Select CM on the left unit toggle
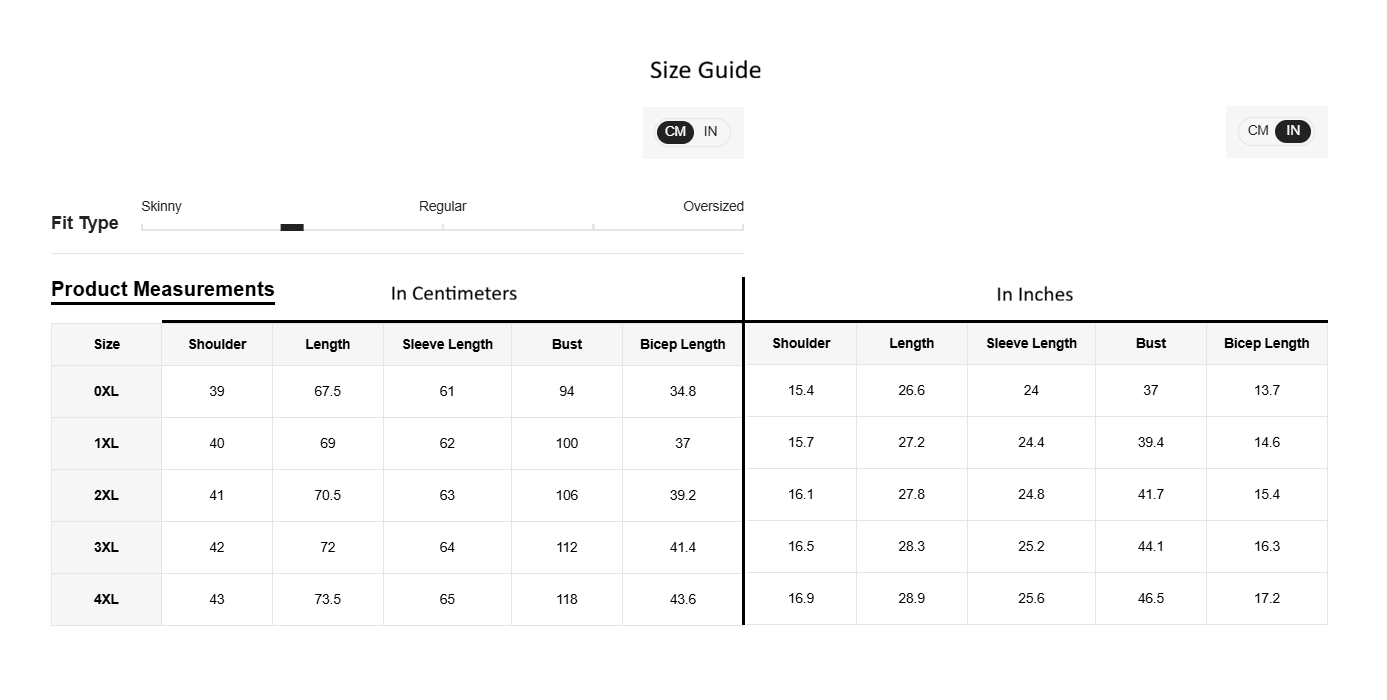The height and width of the screenshot is (700, 1387). tap(675, 132)
